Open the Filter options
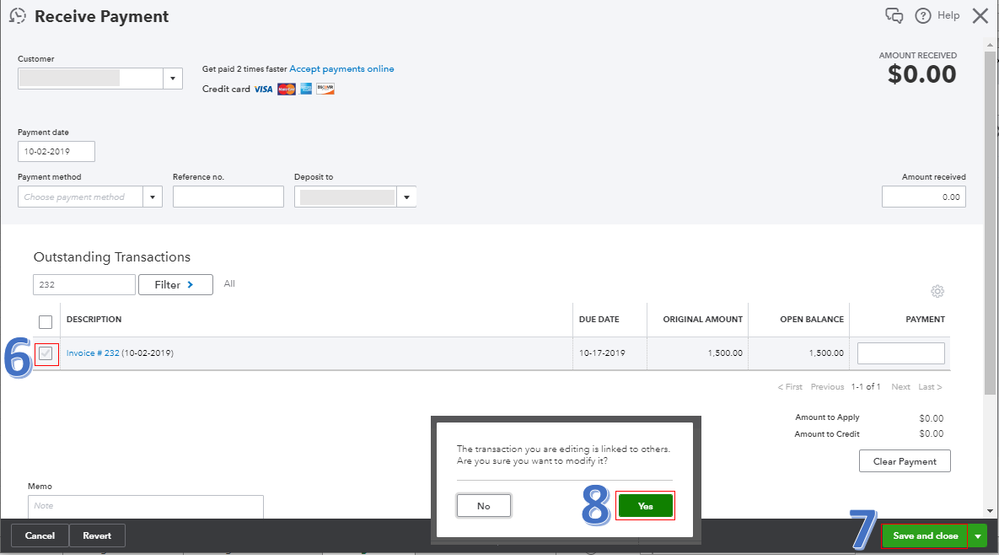Viewport: 999px width, 555px height. (175, 285)
